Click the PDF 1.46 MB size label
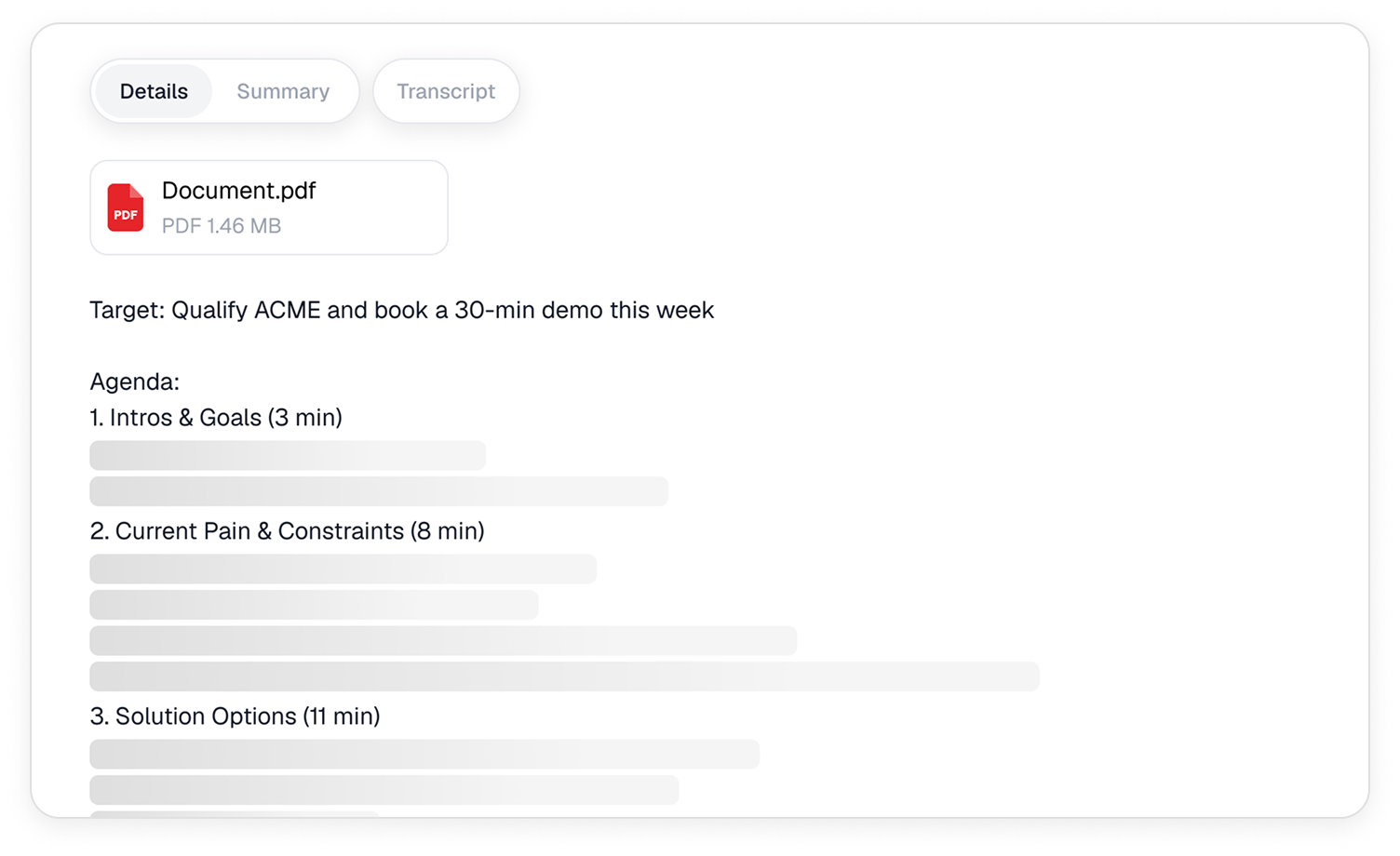Screen dimensions: 1400x856 tap(221, 225)
